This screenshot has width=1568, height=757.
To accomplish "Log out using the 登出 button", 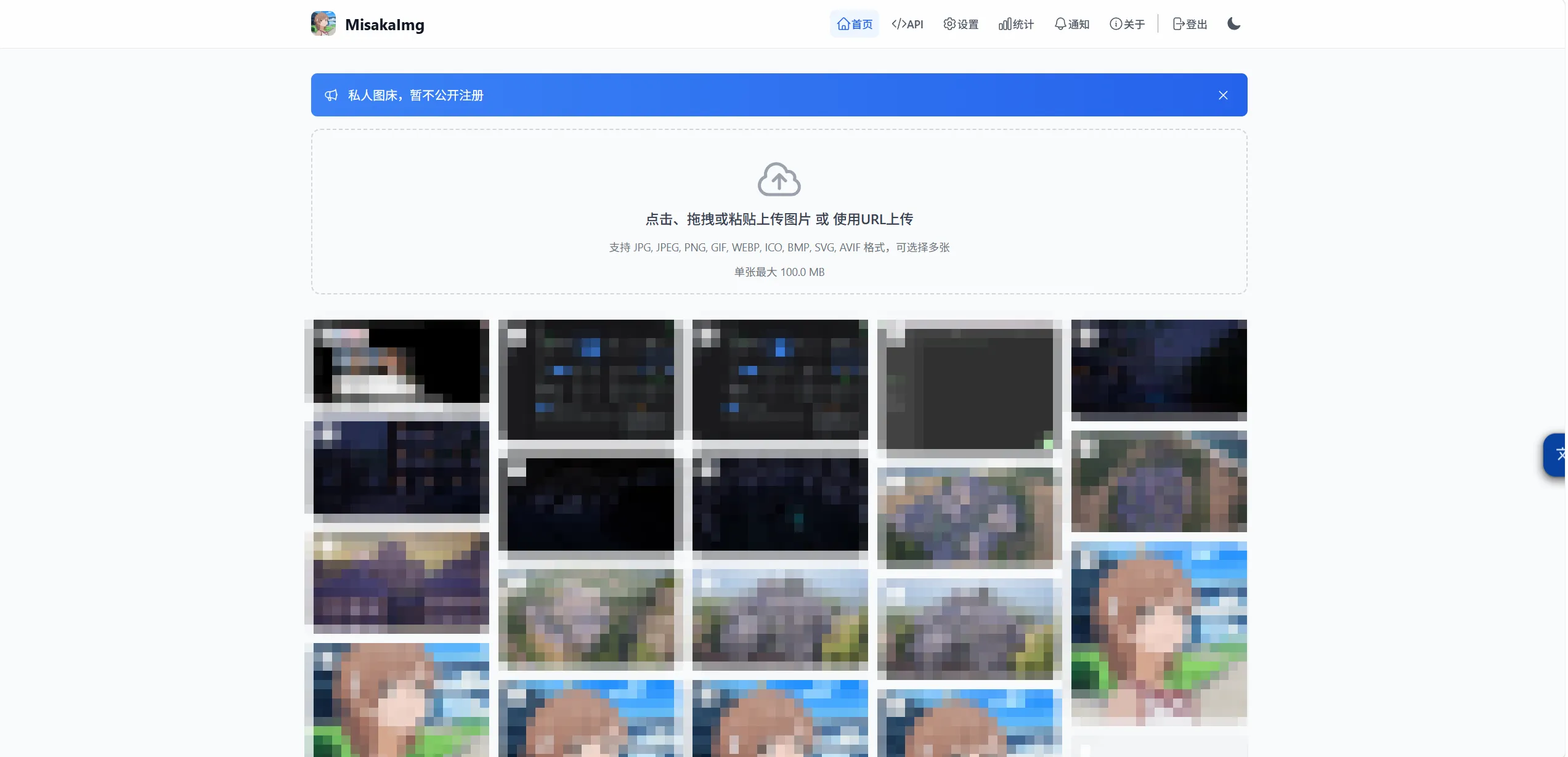I will coord(1190,24).
